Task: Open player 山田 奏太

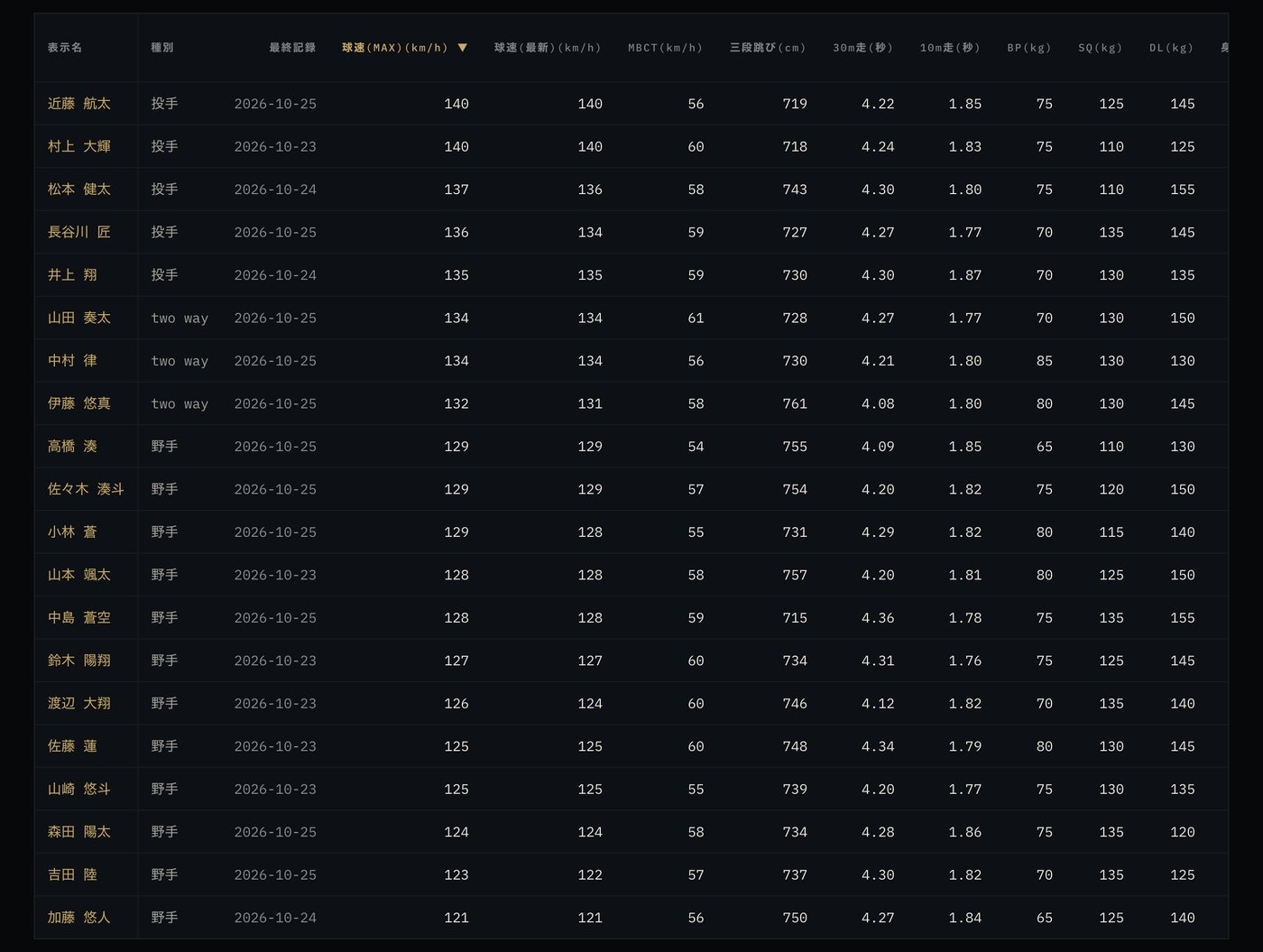Action: (x=79, y=318)
